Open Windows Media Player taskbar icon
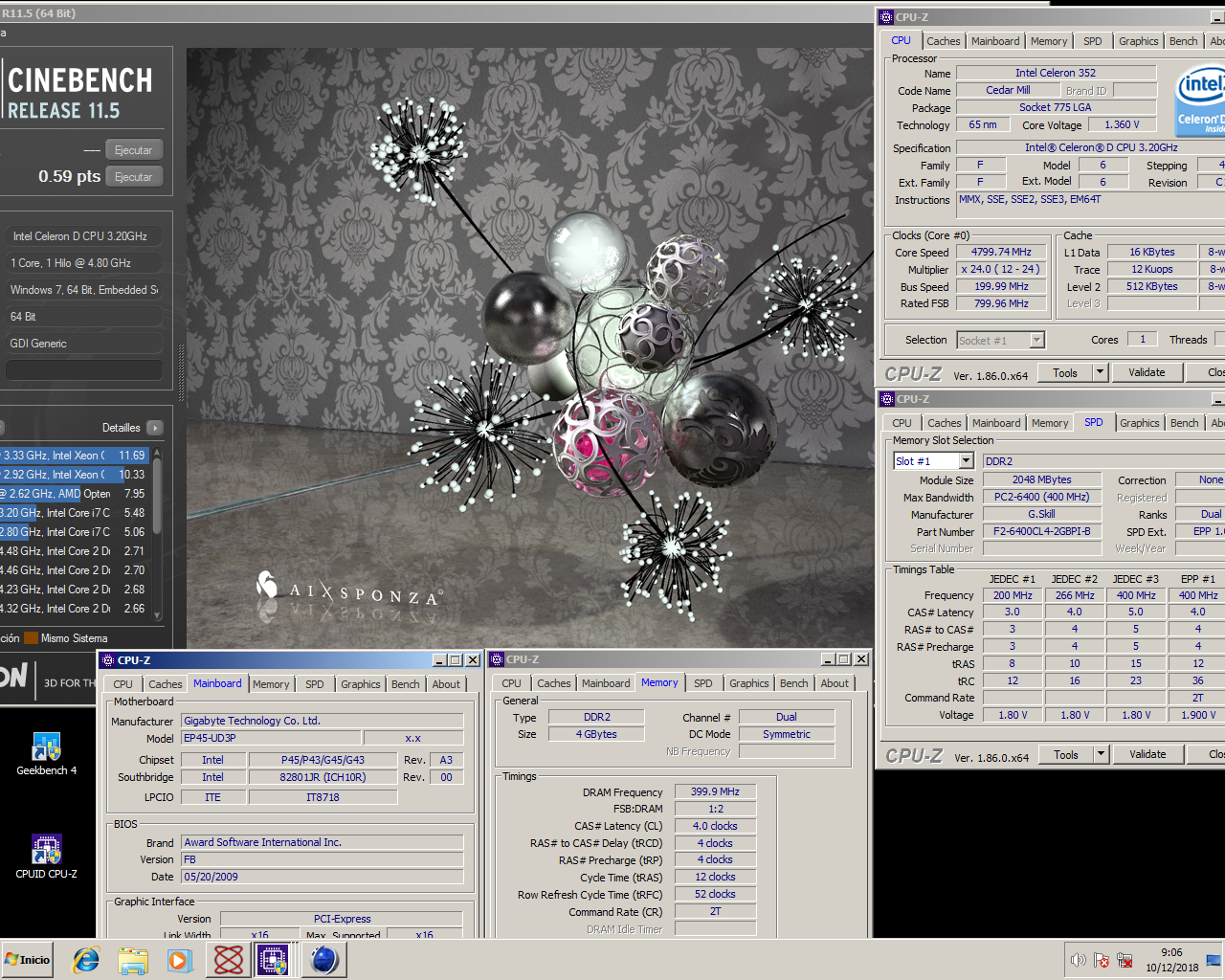The image size is (1225, 980). (179, 960)
